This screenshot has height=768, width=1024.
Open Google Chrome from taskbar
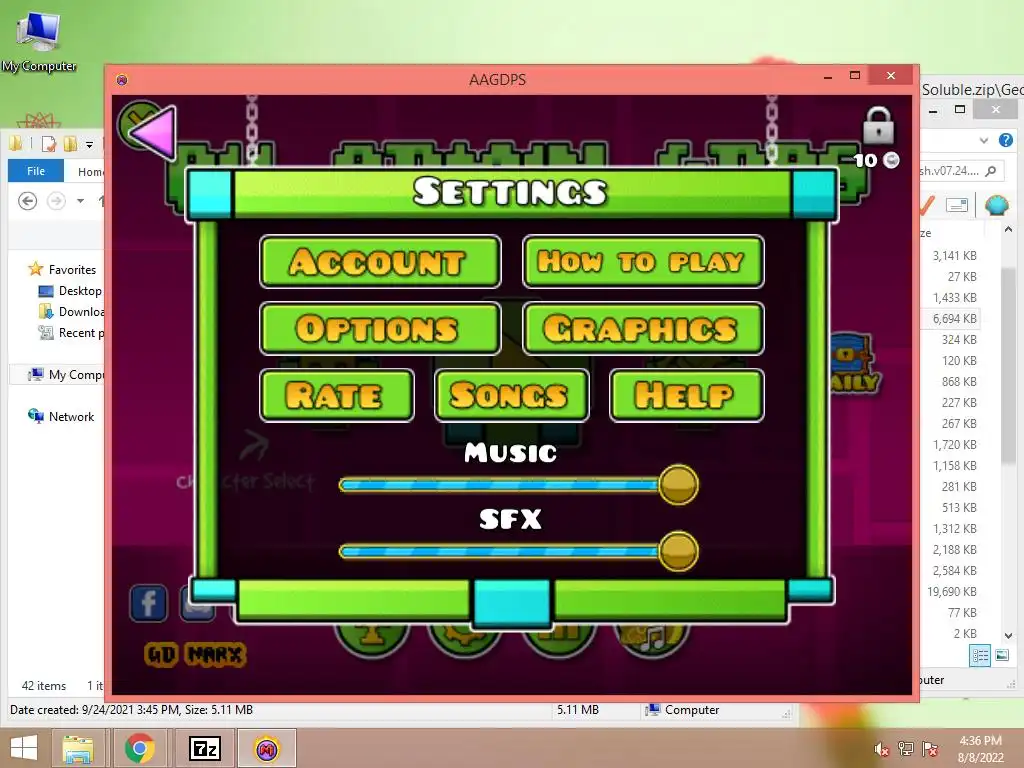(x=139, y=748)
